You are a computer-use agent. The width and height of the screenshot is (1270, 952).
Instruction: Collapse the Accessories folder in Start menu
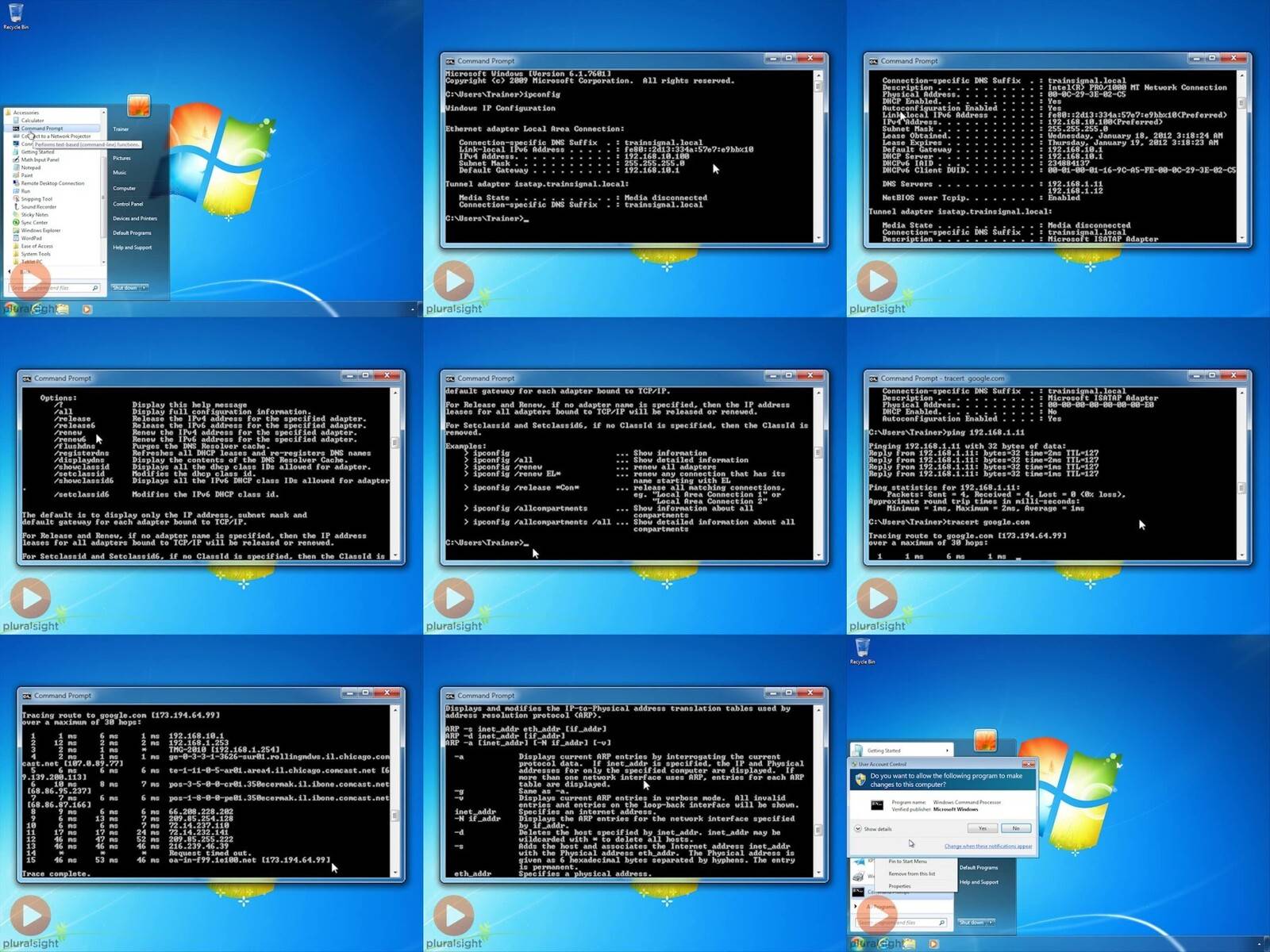25,113
